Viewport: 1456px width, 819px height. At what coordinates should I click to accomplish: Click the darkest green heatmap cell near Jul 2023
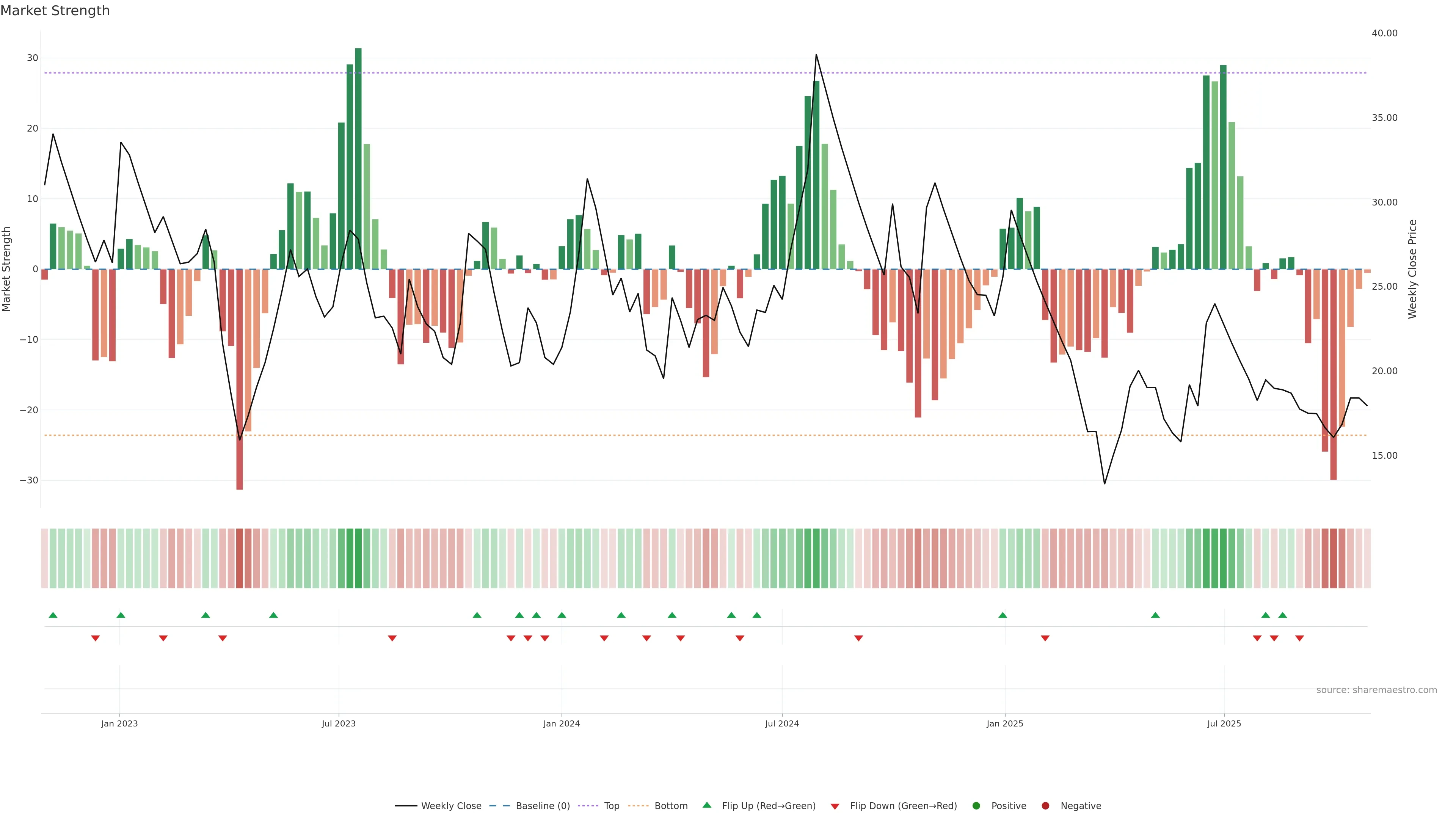coord(358,558)
